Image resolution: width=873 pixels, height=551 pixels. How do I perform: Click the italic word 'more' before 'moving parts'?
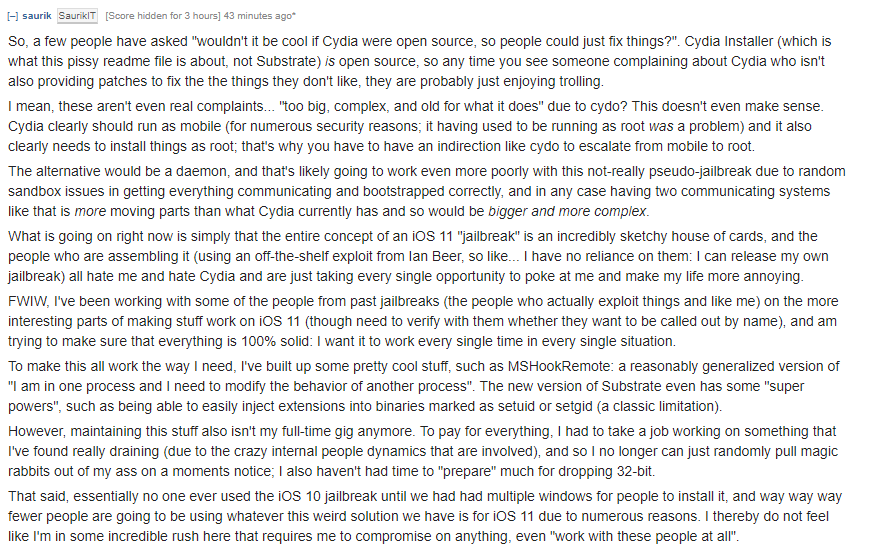(90, 211)
